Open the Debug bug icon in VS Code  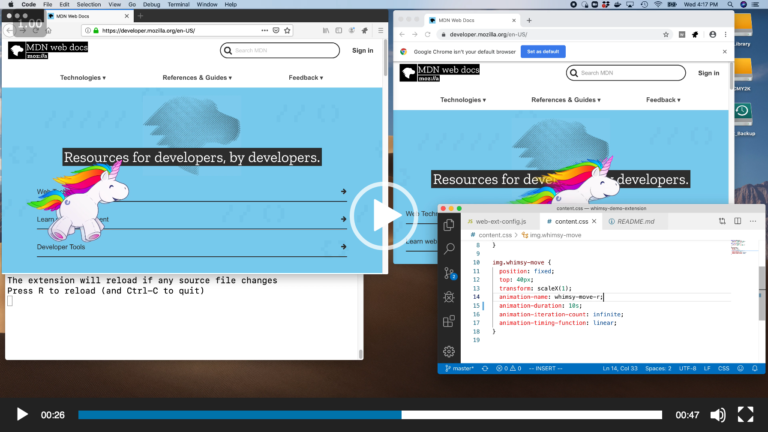coord(449,297)
